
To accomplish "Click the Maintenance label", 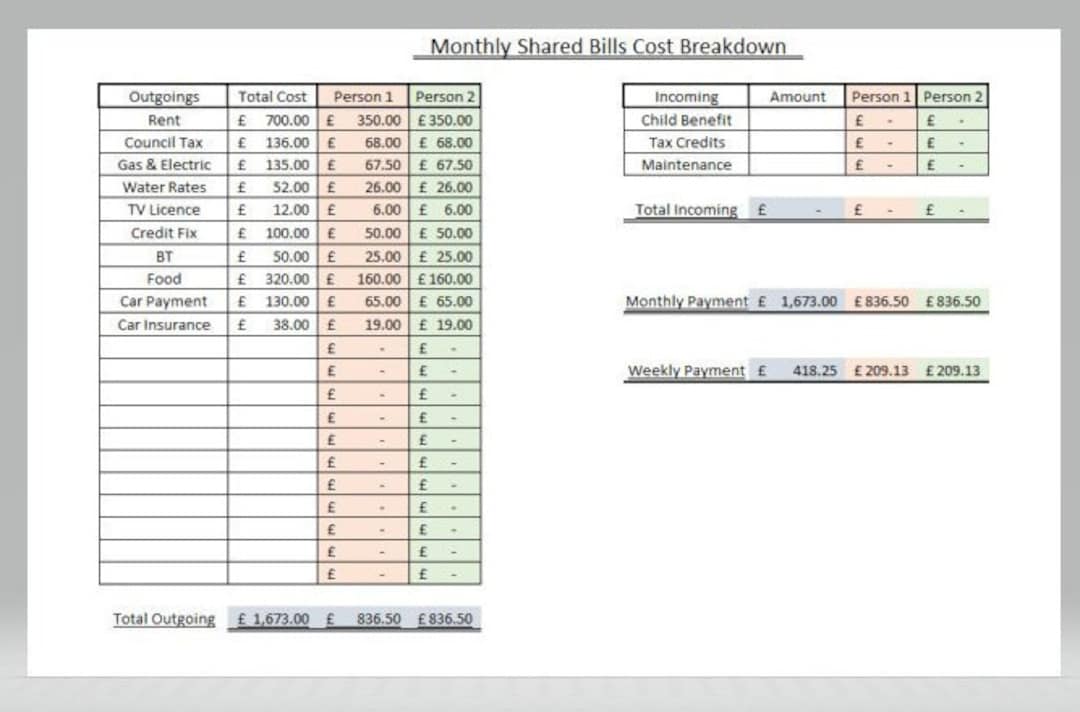I will click(686, 165).
